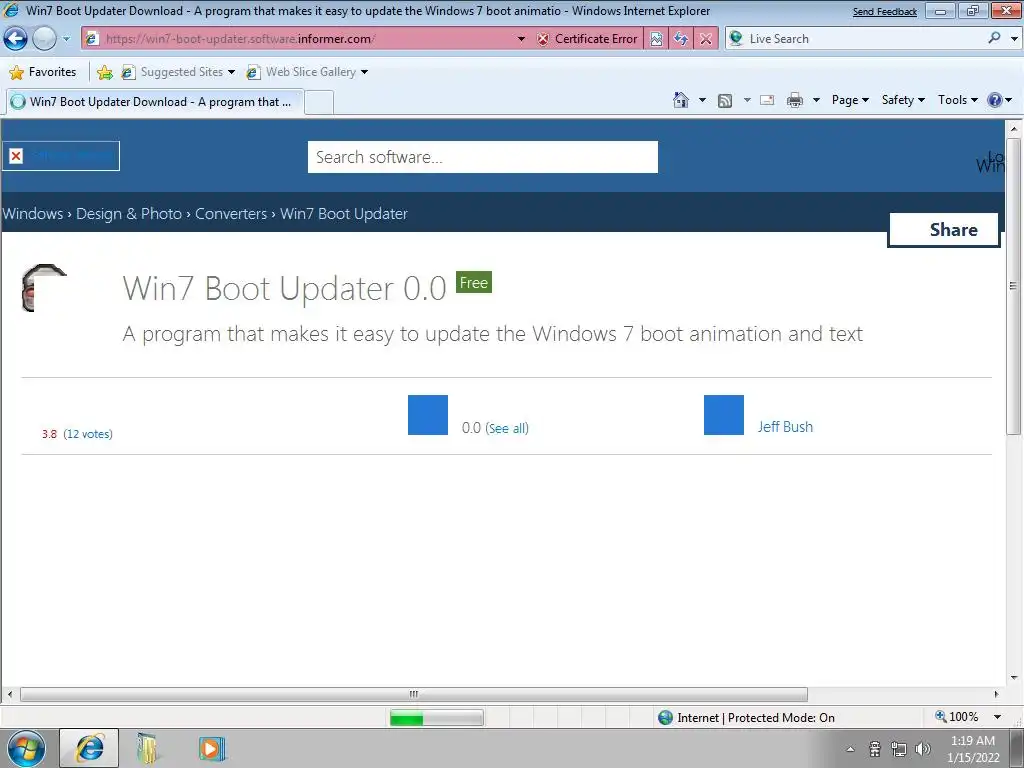Click the Share button
Image resolution: width=1024 pixels, height=768 pixels.
point(944,230)
